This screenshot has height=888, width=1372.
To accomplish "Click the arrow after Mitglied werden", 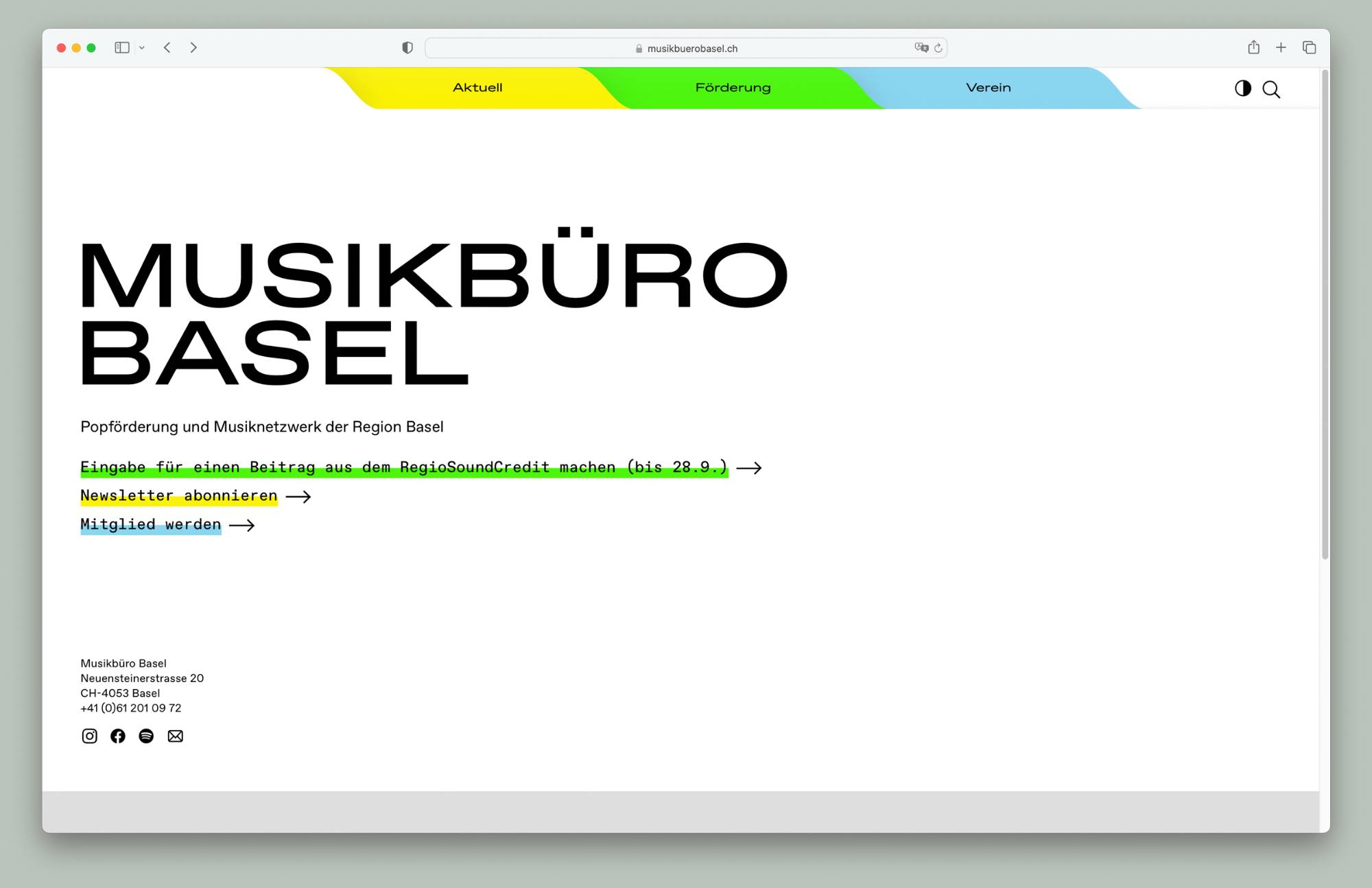I will tap(241, 526).
